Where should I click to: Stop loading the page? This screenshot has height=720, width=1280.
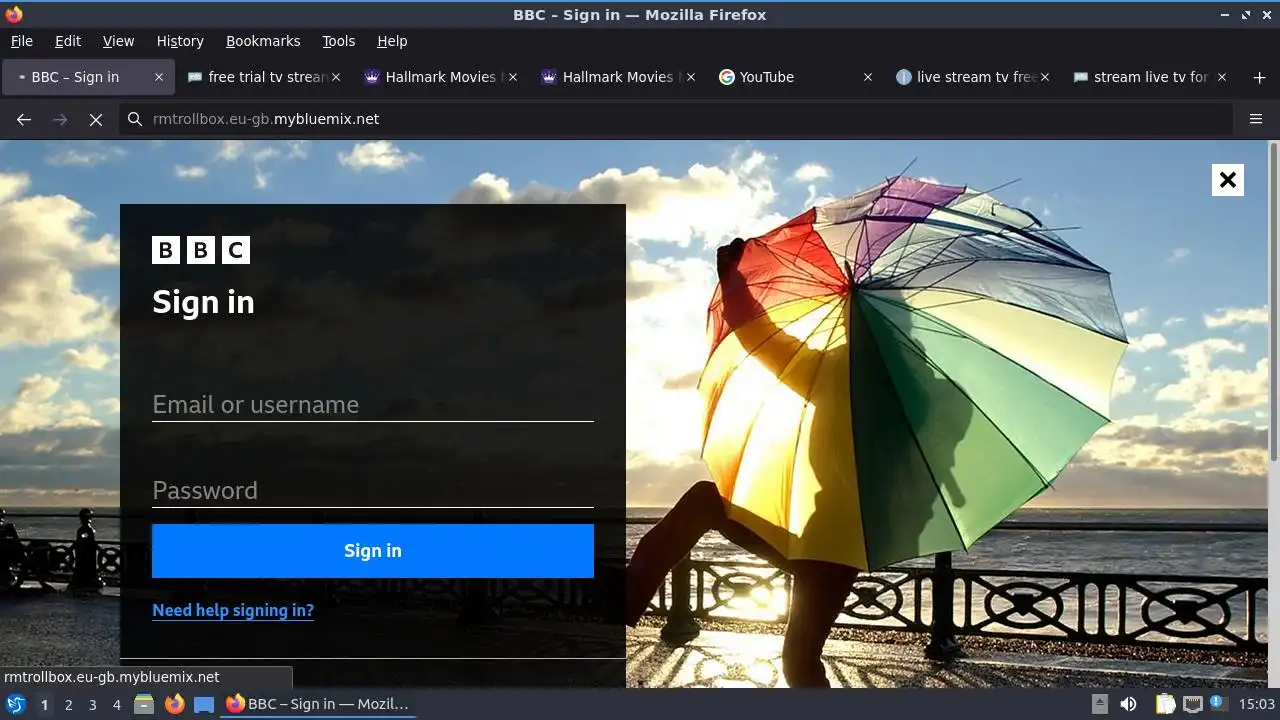(x=96, y=119)
